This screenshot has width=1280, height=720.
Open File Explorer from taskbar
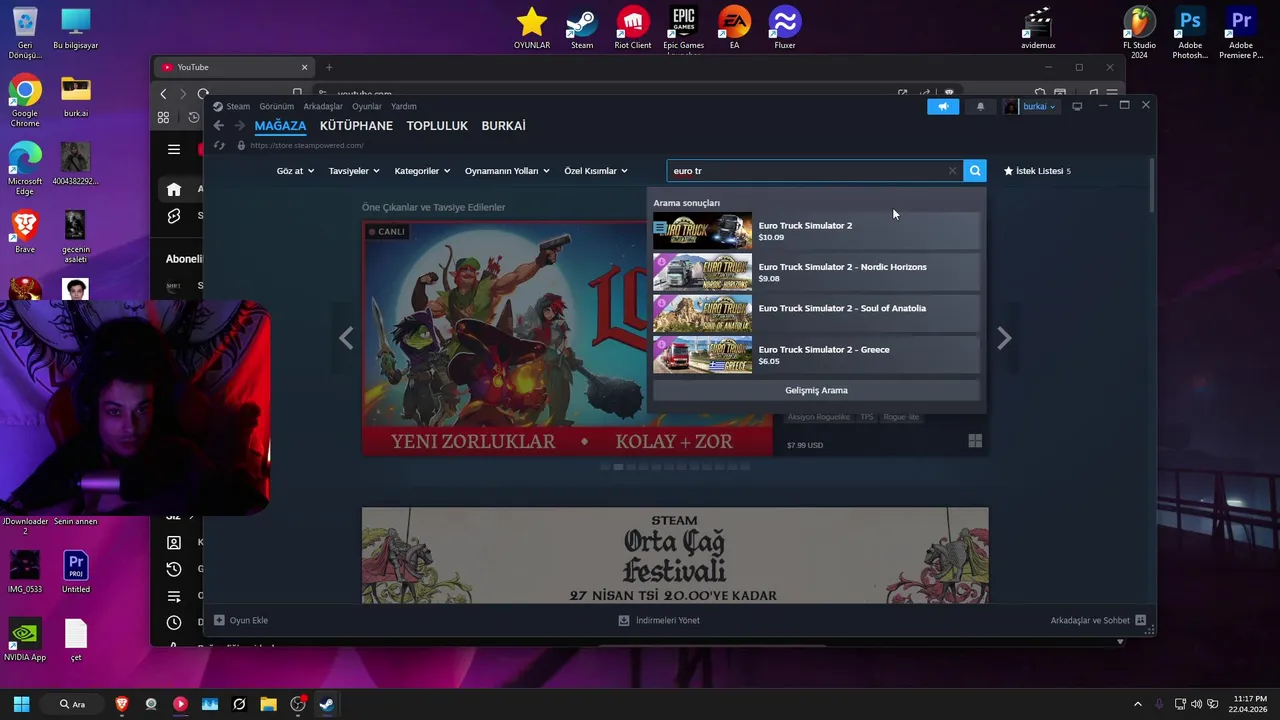pyautogui.click(x=268, y=704)
